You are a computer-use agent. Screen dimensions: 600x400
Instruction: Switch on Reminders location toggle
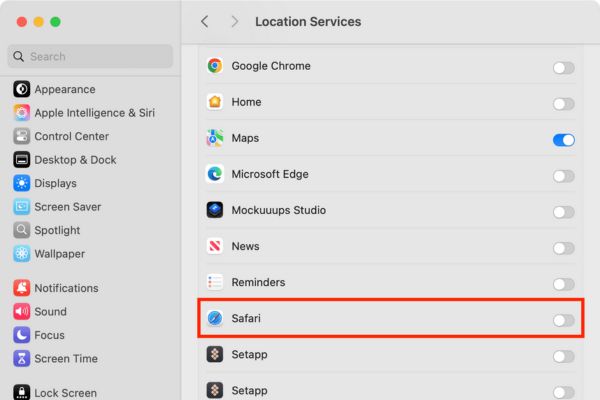[x=563, y=284]
